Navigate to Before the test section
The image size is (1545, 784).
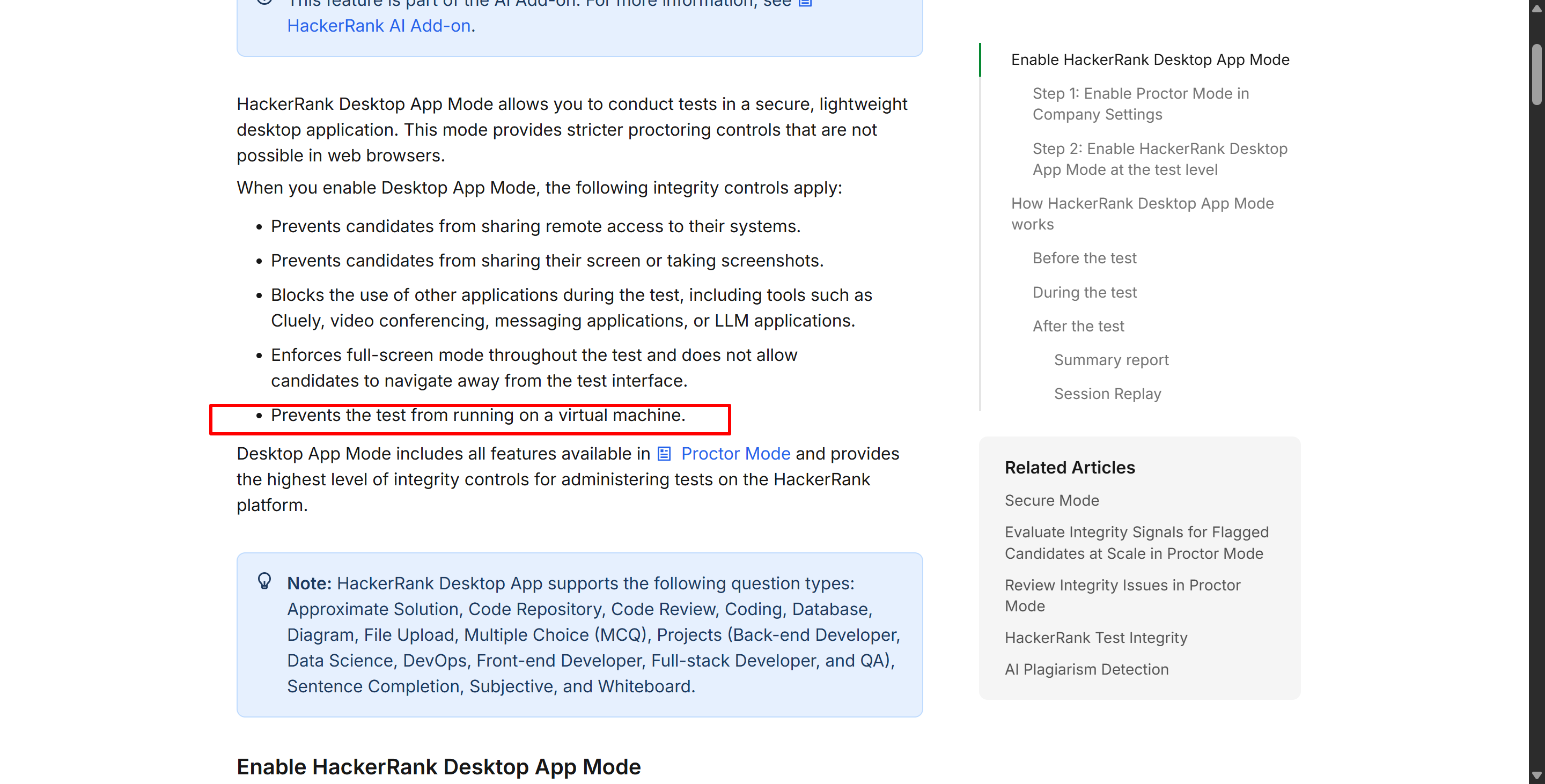coord(1084,258)
